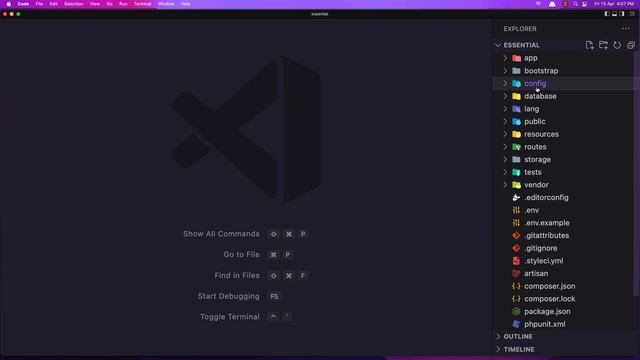This screenshot has height=360, width=640.
Task: Click the config folder icon
Action: point(516,83)
